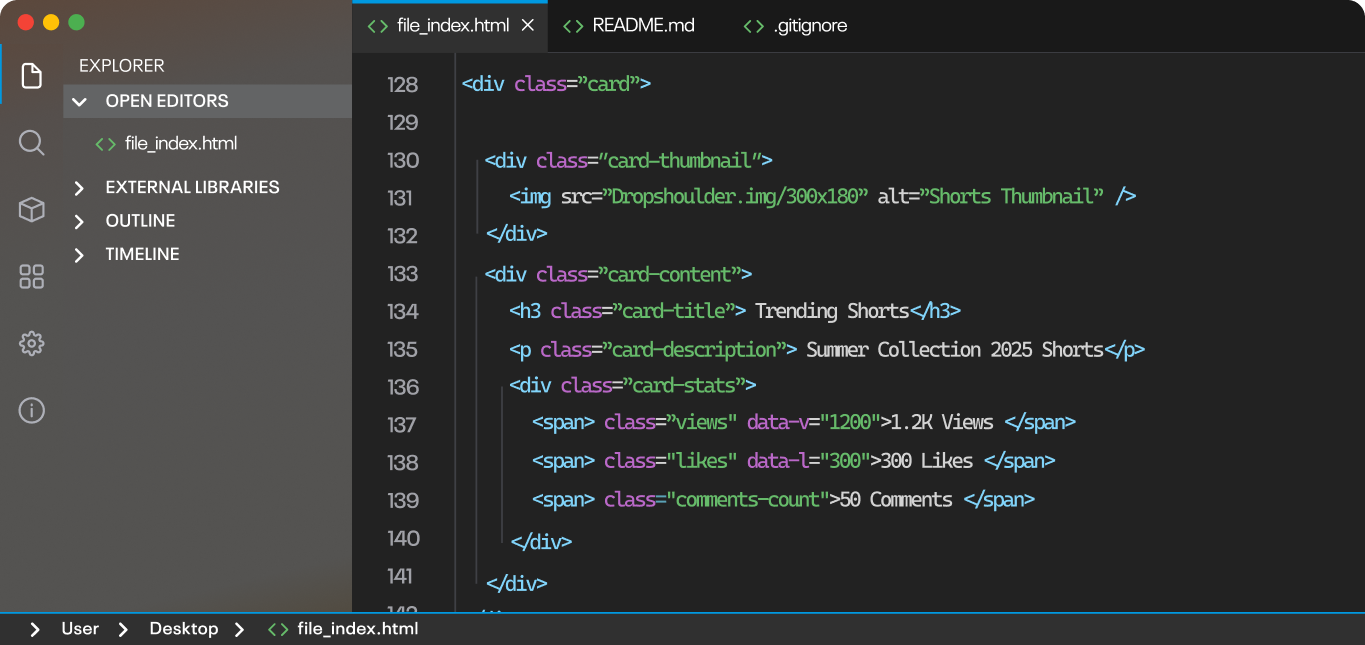Select the file_index.html editor tab
Viewport: 1365px width, 645px height.
tap(450, 26)
